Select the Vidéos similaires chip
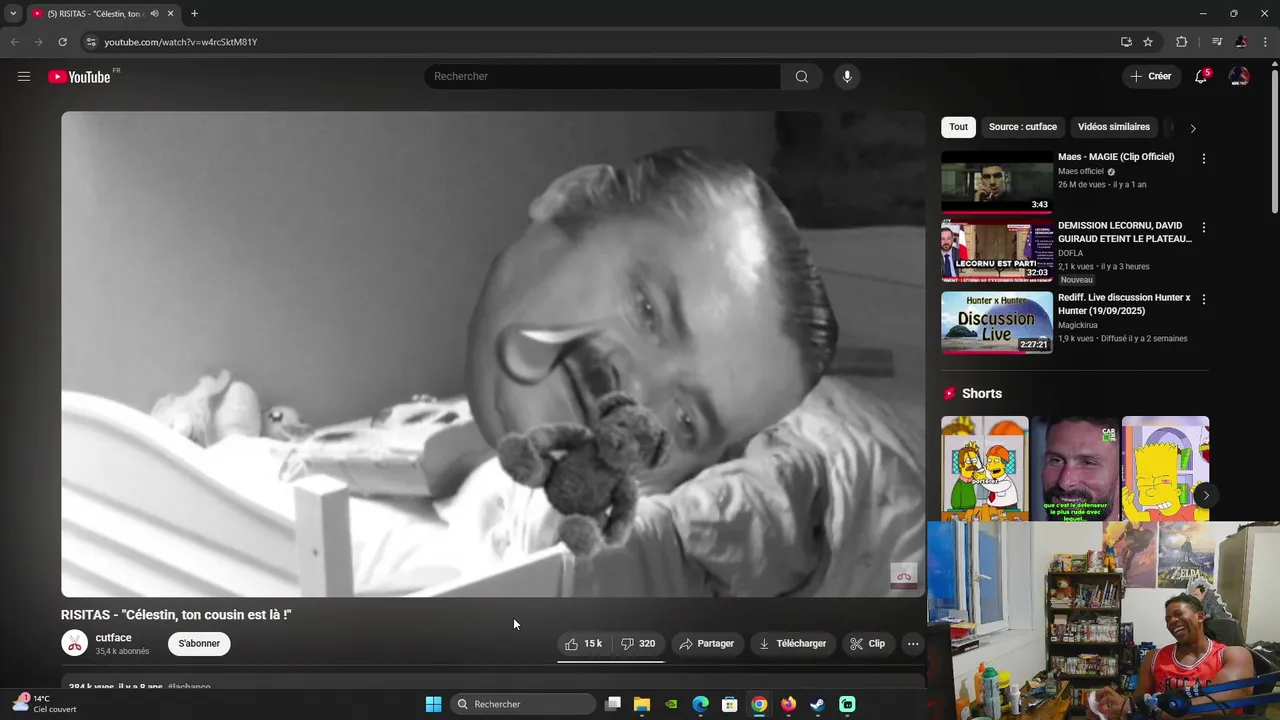The height and width of the screenshot is (720, 1280). click(1113, 127)
